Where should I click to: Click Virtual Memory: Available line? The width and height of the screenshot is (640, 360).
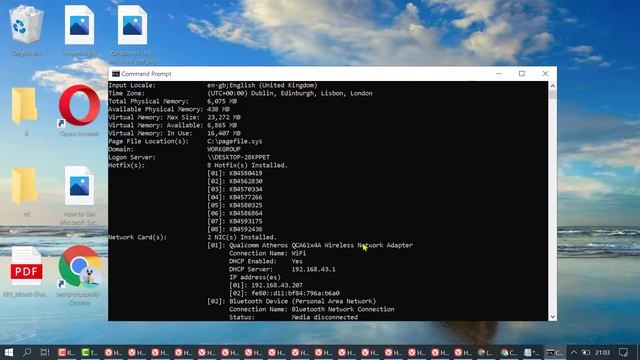pos(172,125)
